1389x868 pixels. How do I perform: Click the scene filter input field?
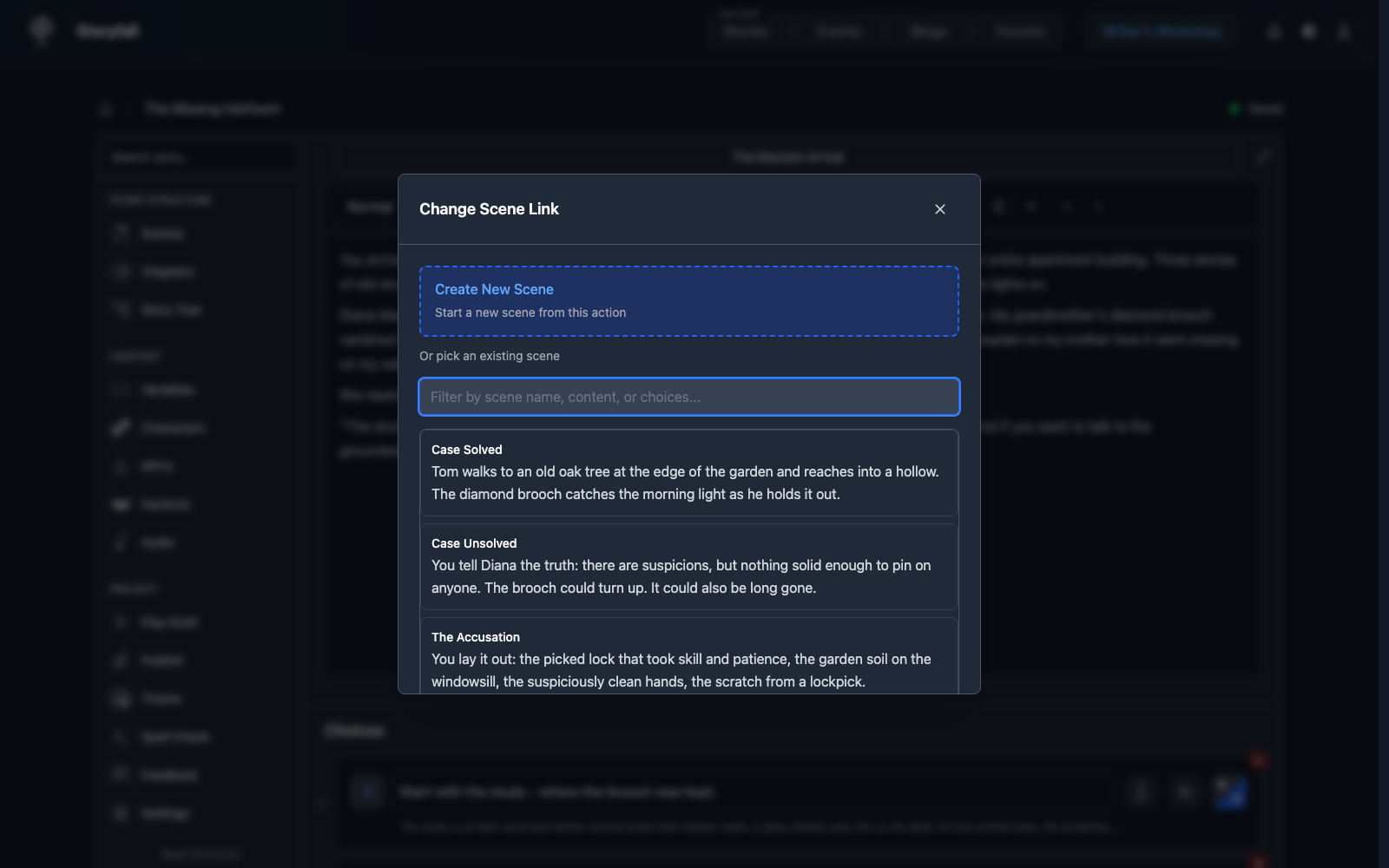coord(688,397)
